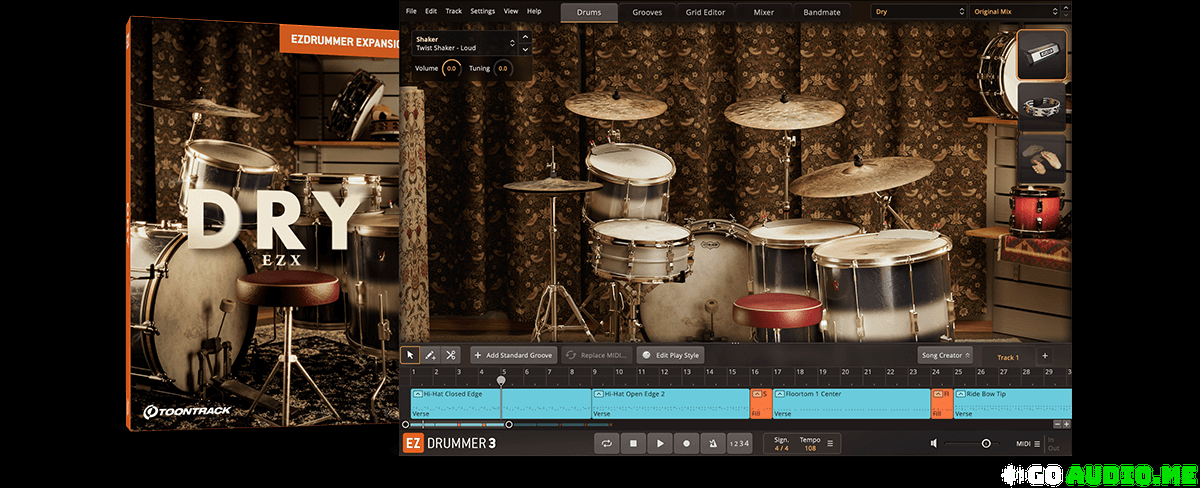Toggle the metronome click
The height and width of the screenshot is (488, 1200).
tap(712, 443)
